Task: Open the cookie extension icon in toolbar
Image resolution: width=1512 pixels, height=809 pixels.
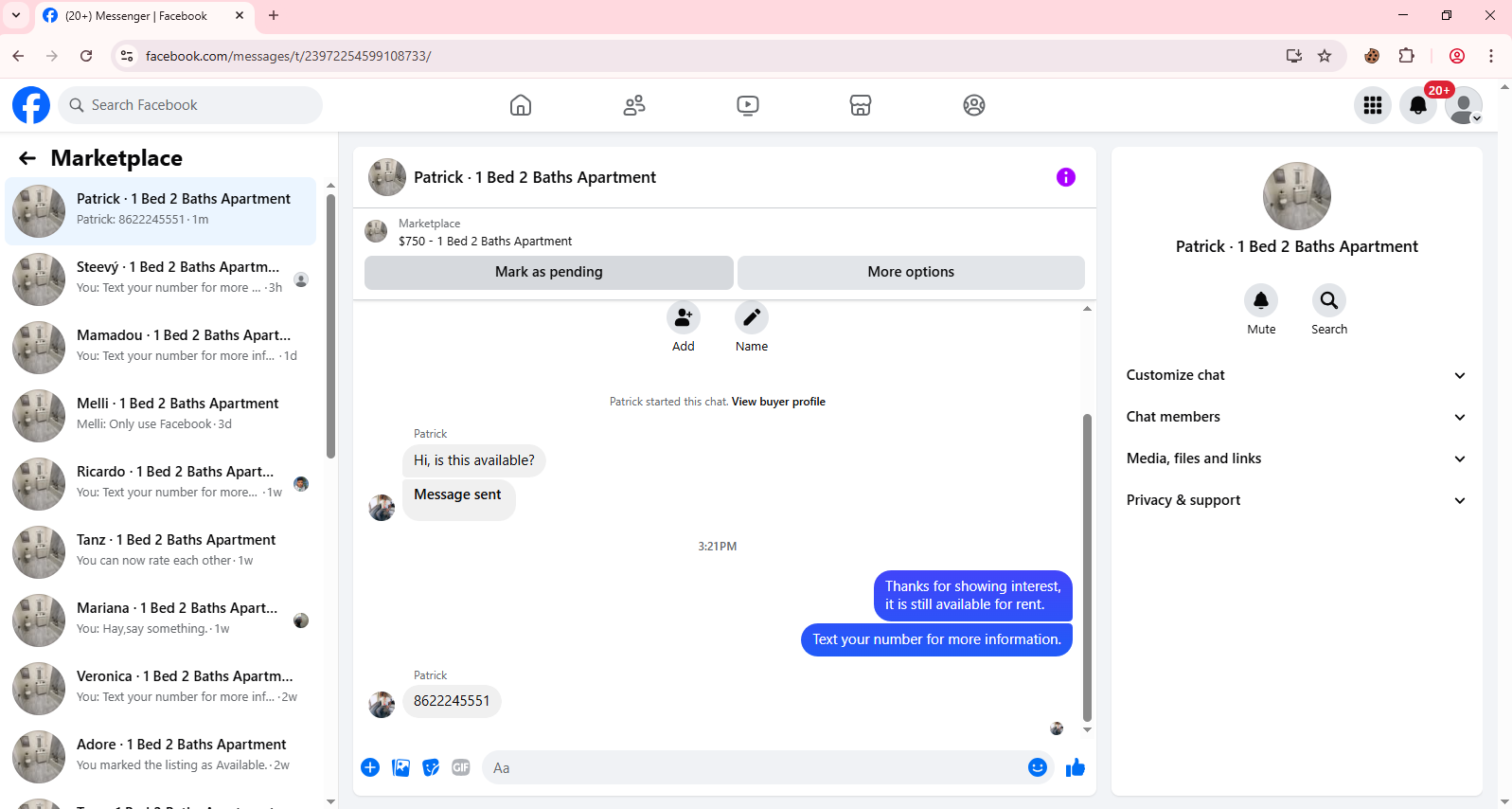Action: click(x=1372, y=56)
